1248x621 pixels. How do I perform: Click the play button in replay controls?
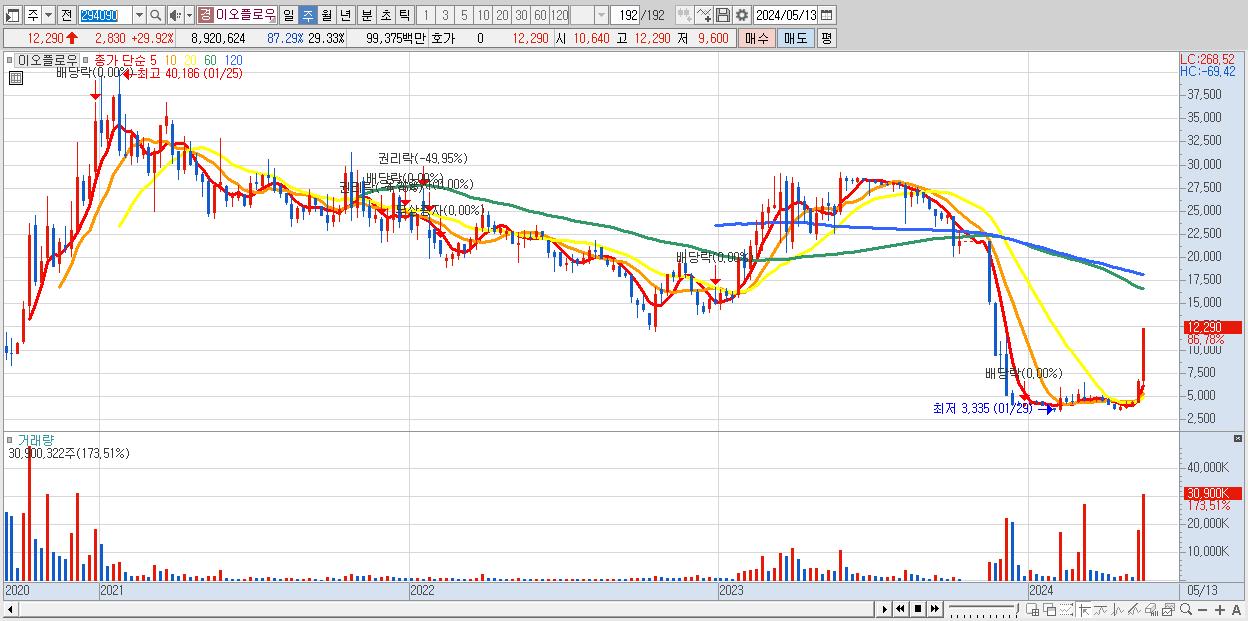click(885, 609)
